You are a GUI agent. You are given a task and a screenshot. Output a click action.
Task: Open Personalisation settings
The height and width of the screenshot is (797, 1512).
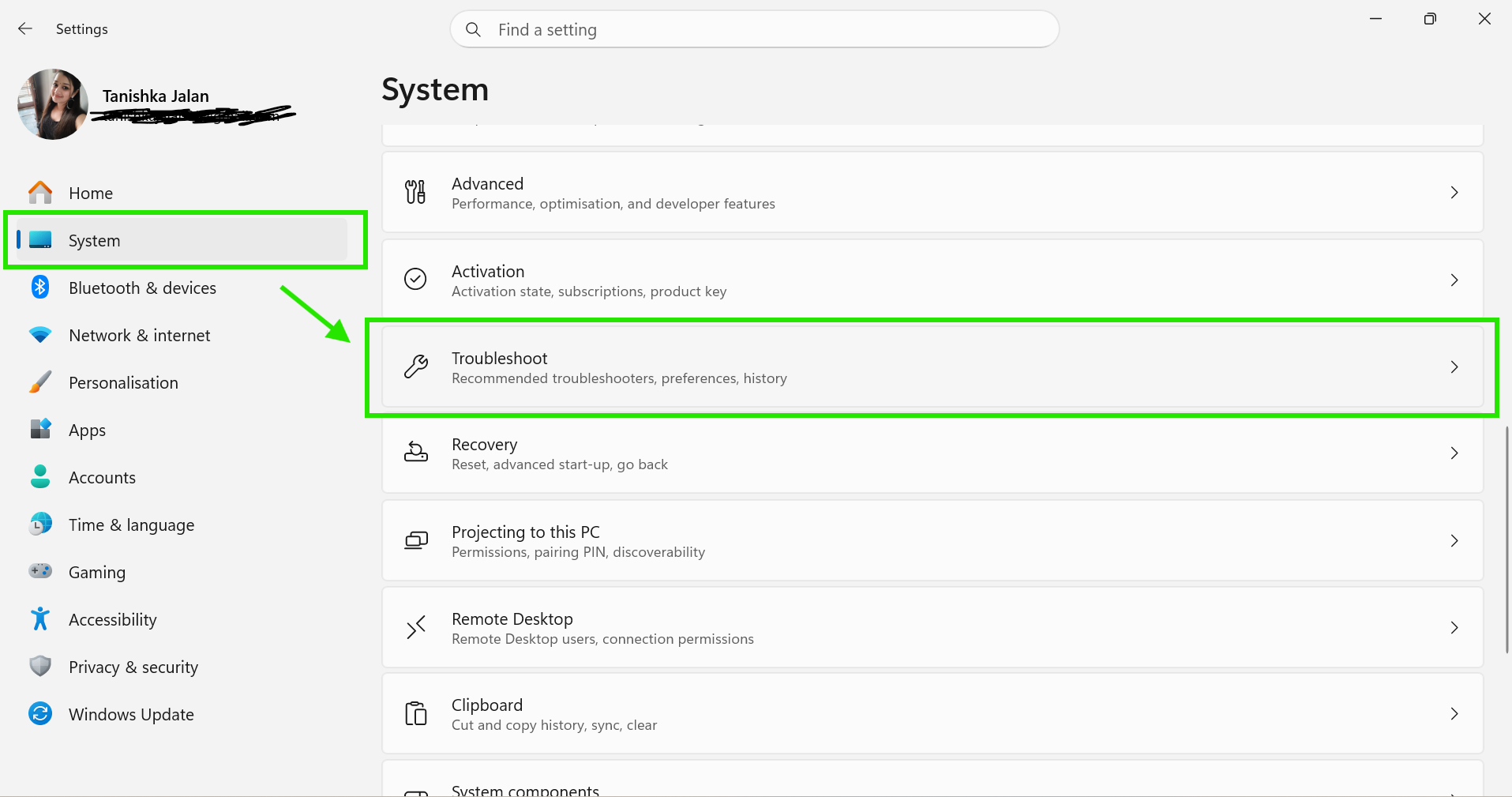click(182, 382)
